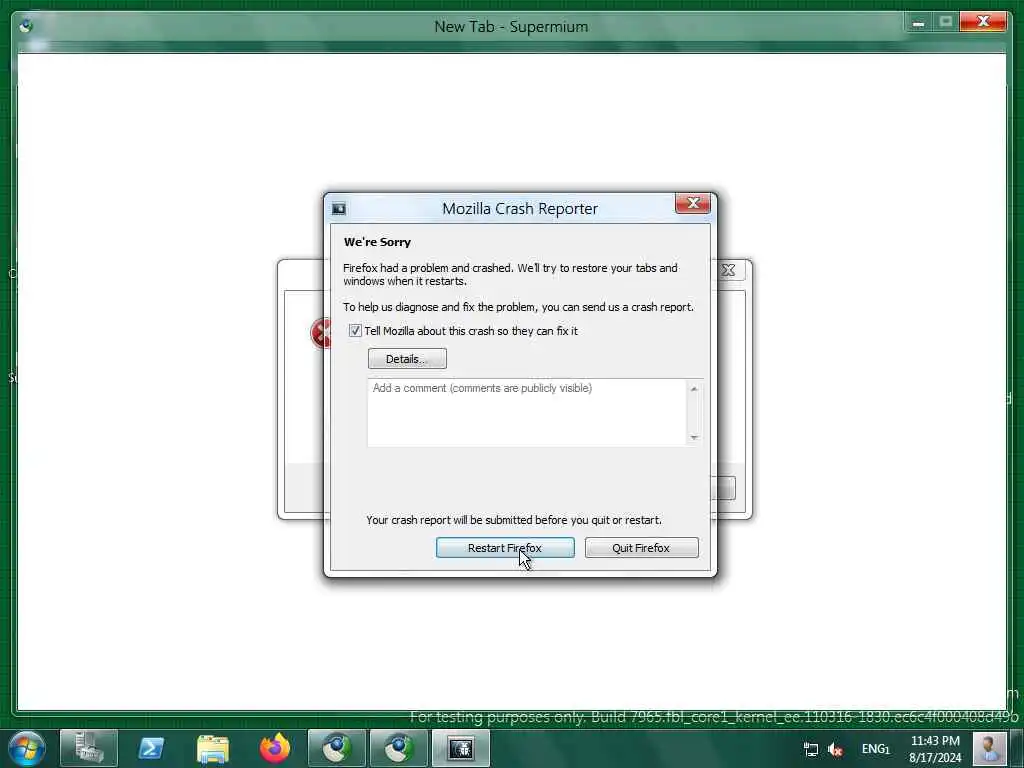This screenshot has width=1024, height=768.
Task: Click the Add a comment text box
Action: (535, 412)
